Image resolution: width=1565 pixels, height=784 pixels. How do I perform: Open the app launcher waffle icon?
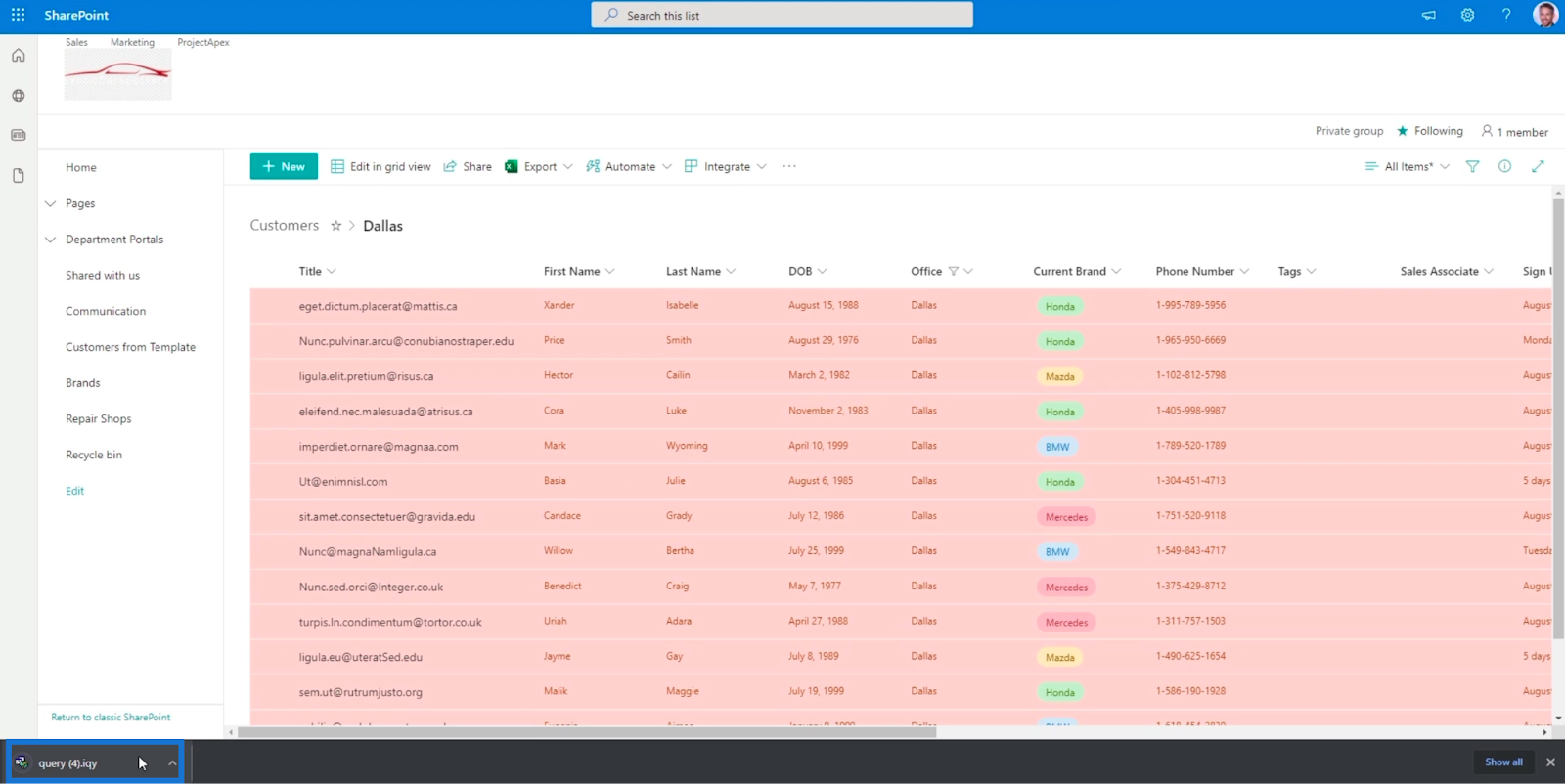point(18,15)
